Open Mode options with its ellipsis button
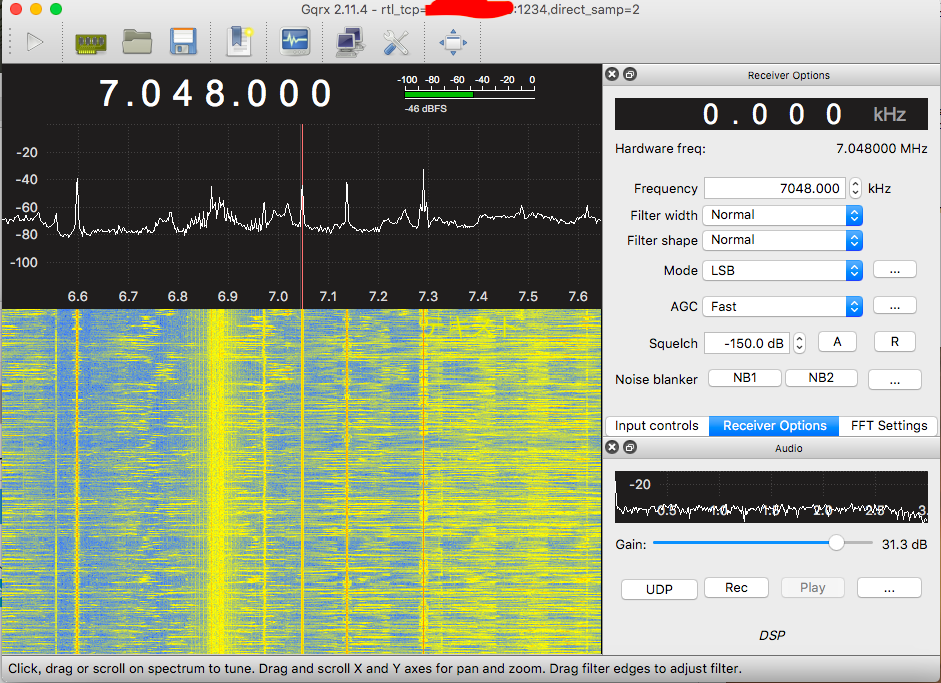The image size is (941, 683). [894, 269]
